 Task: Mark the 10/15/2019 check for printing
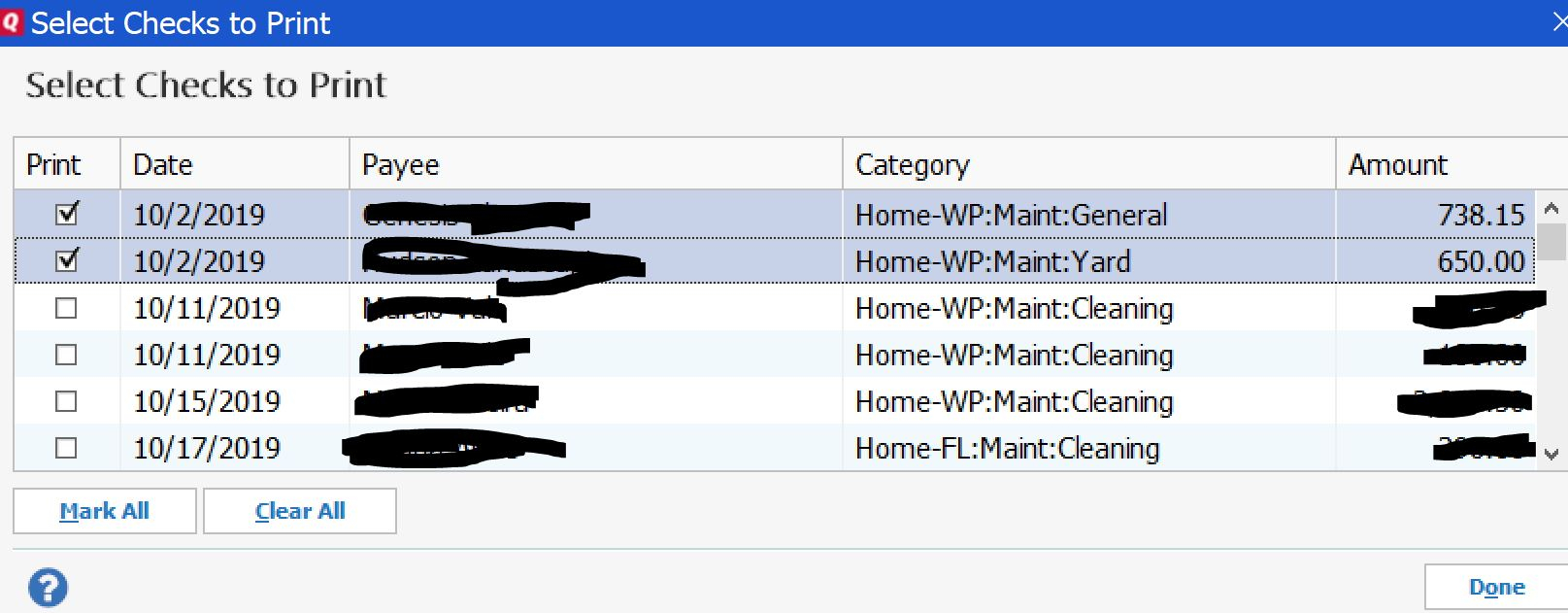pyautogui.click(x=66, y=401)
